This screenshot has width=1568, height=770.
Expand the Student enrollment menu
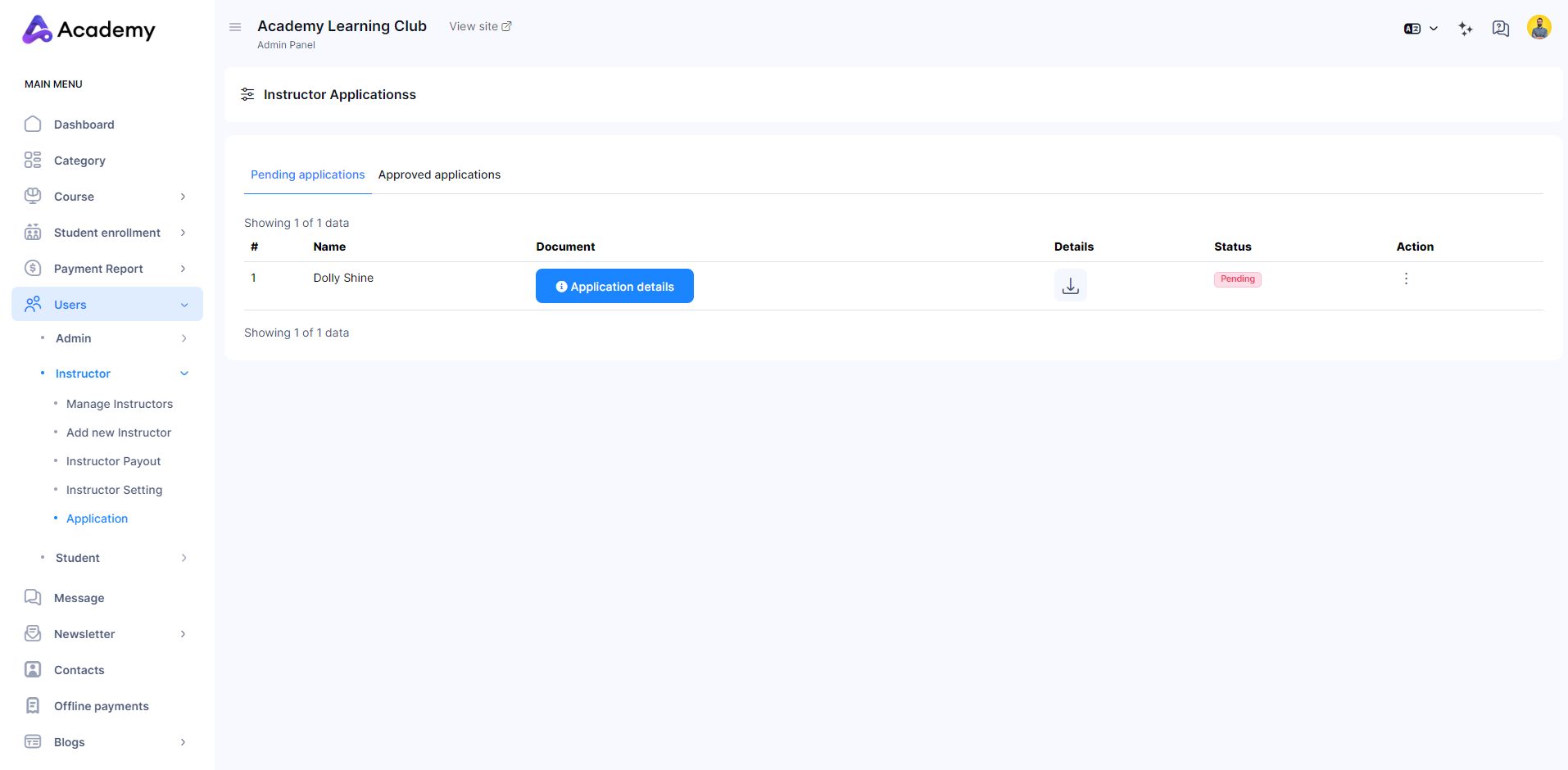click(x=106, y=233)
